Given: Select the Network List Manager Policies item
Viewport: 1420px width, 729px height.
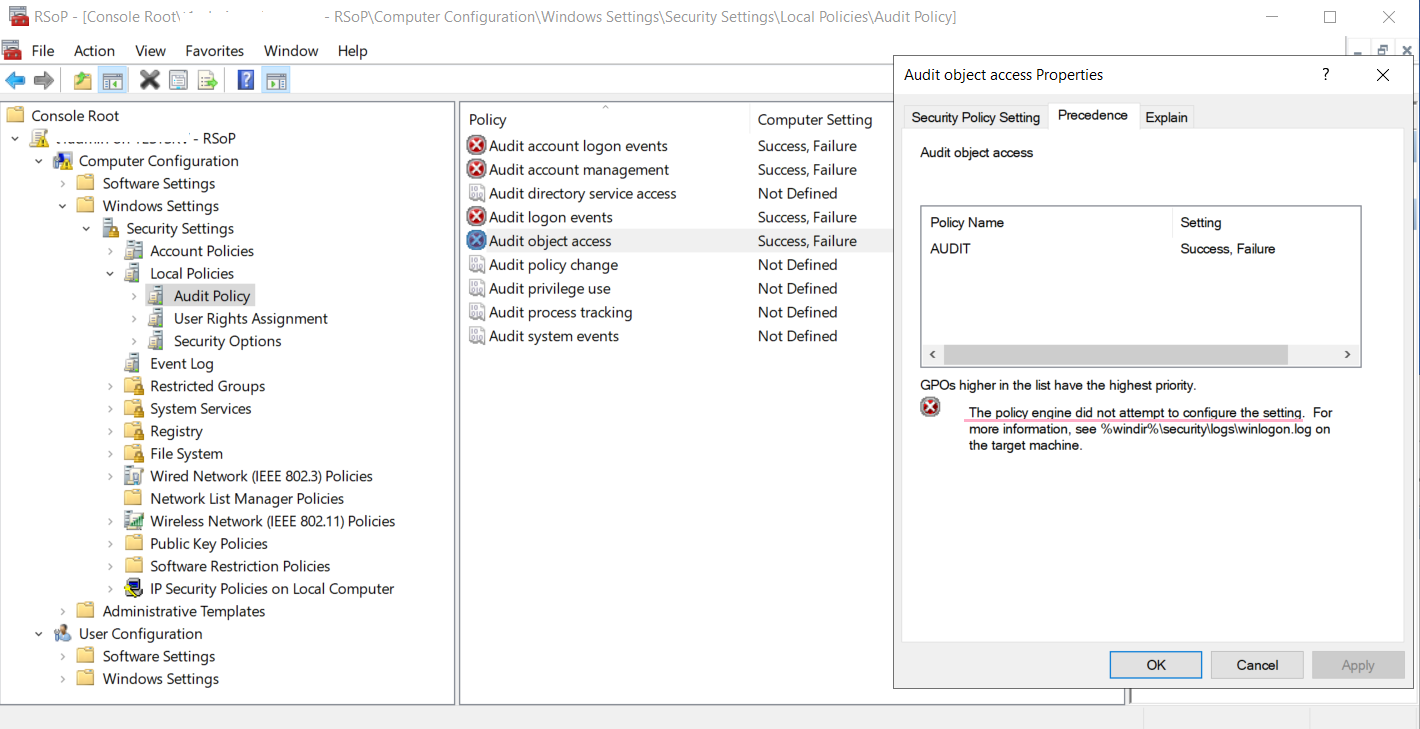Looking at the screenshot, I should 247,499.
